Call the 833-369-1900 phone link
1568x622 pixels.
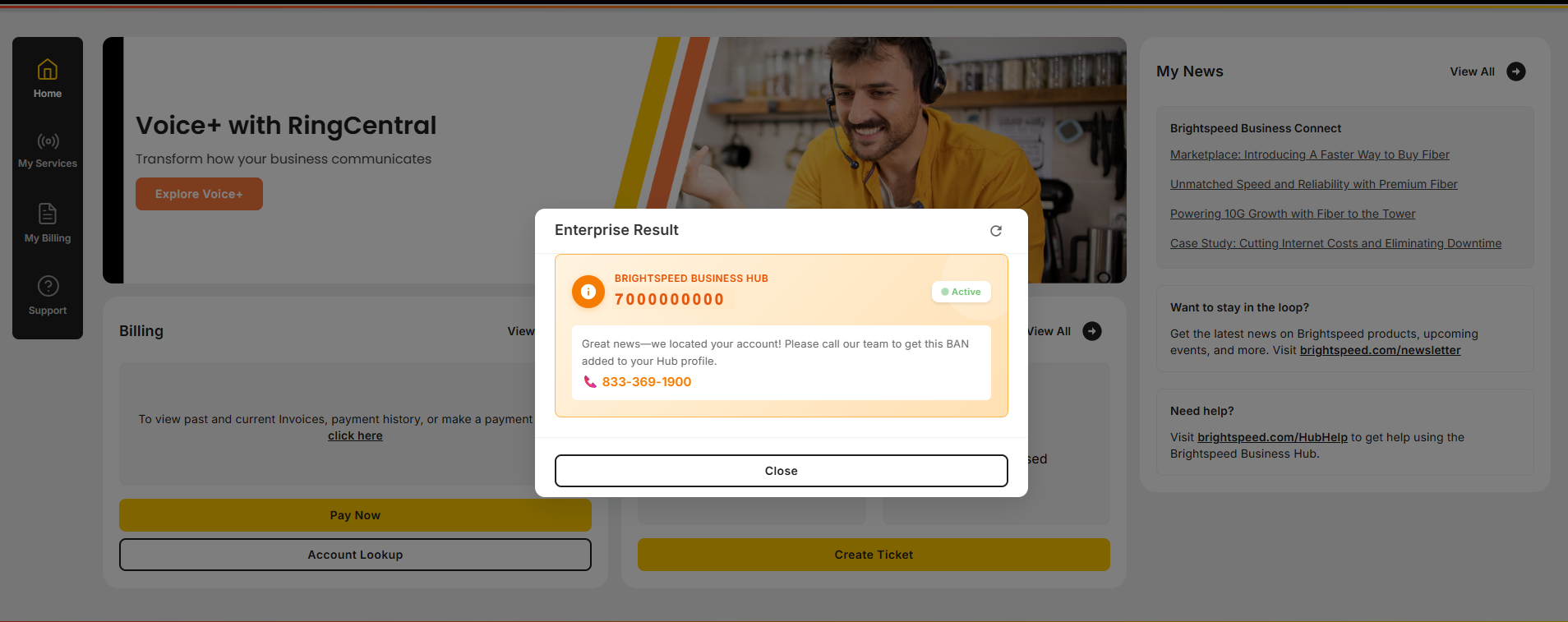click(x=647, y=382)
